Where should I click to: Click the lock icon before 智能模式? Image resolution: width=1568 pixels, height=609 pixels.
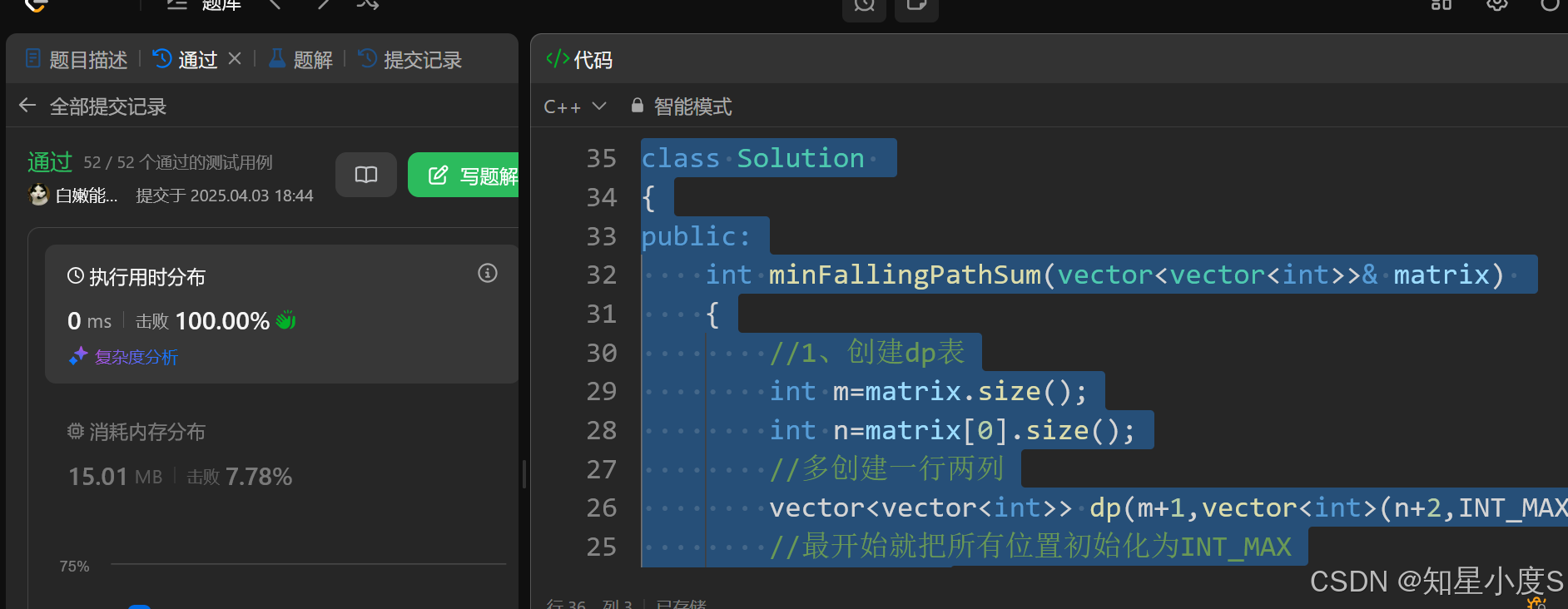coord(638,105)
